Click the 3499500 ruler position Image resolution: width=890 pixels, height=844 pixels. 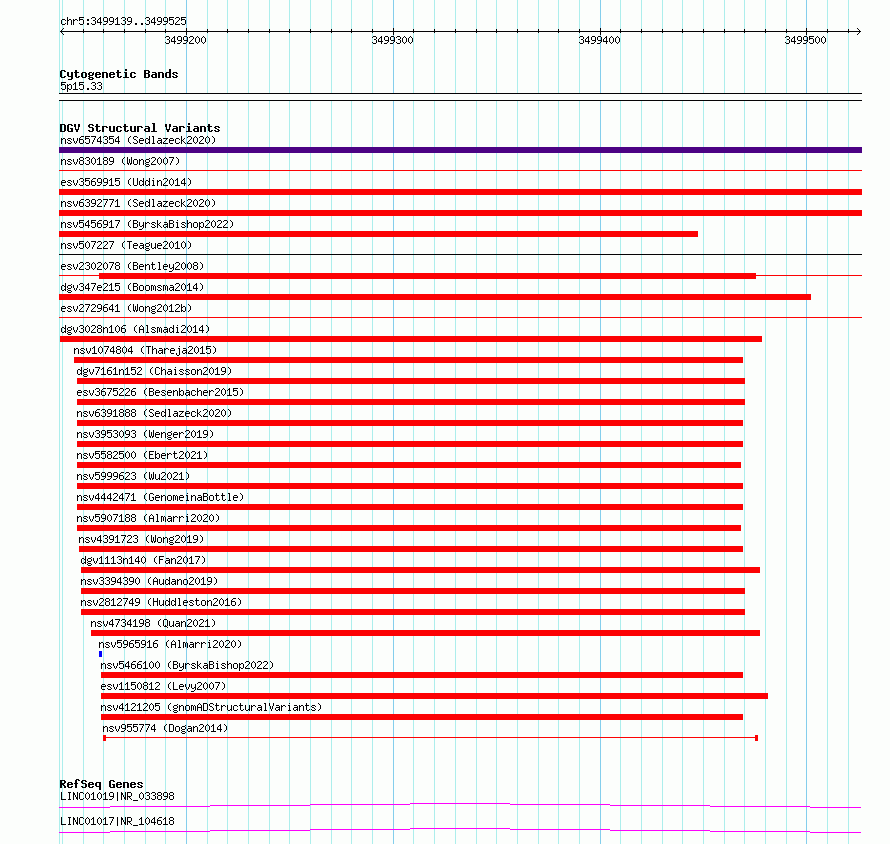tap(805, 40)
